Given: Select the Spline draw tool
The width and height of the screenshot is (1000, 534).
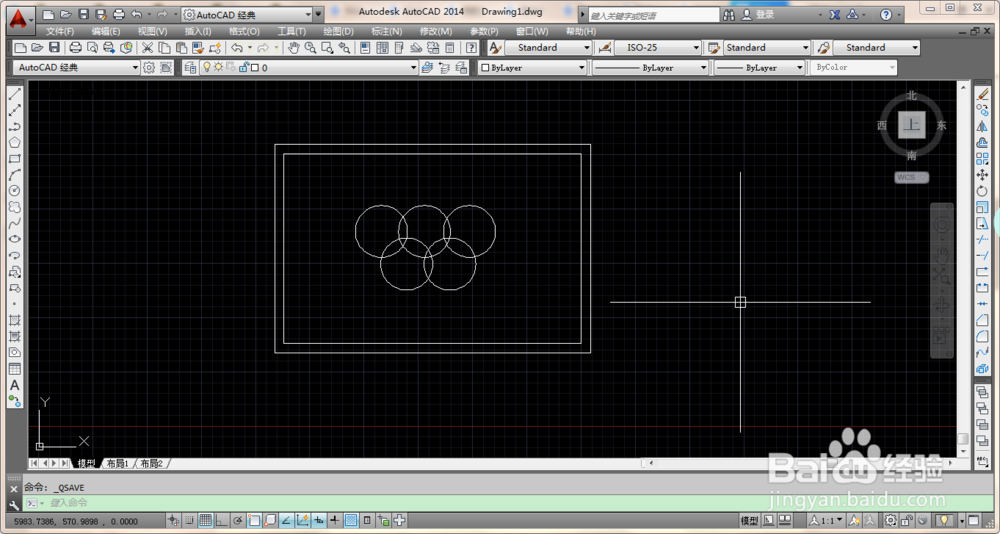Looking at the screenshot, I should click(14, 223).
